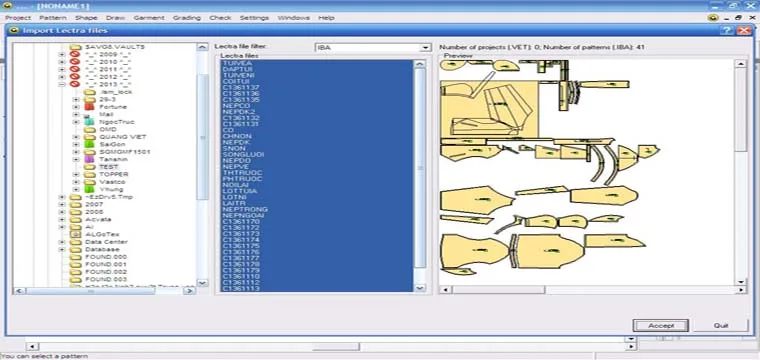Open the Shape menu
The height and width of the screenshot is (360, 760).
[x=86, y=17]
